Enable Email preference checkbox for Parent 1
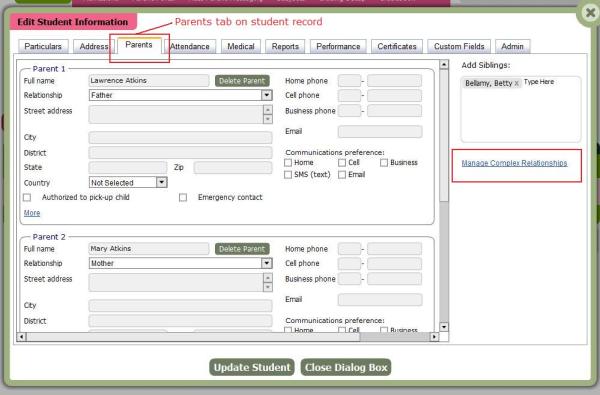600x395 pixels. [342, 175]
